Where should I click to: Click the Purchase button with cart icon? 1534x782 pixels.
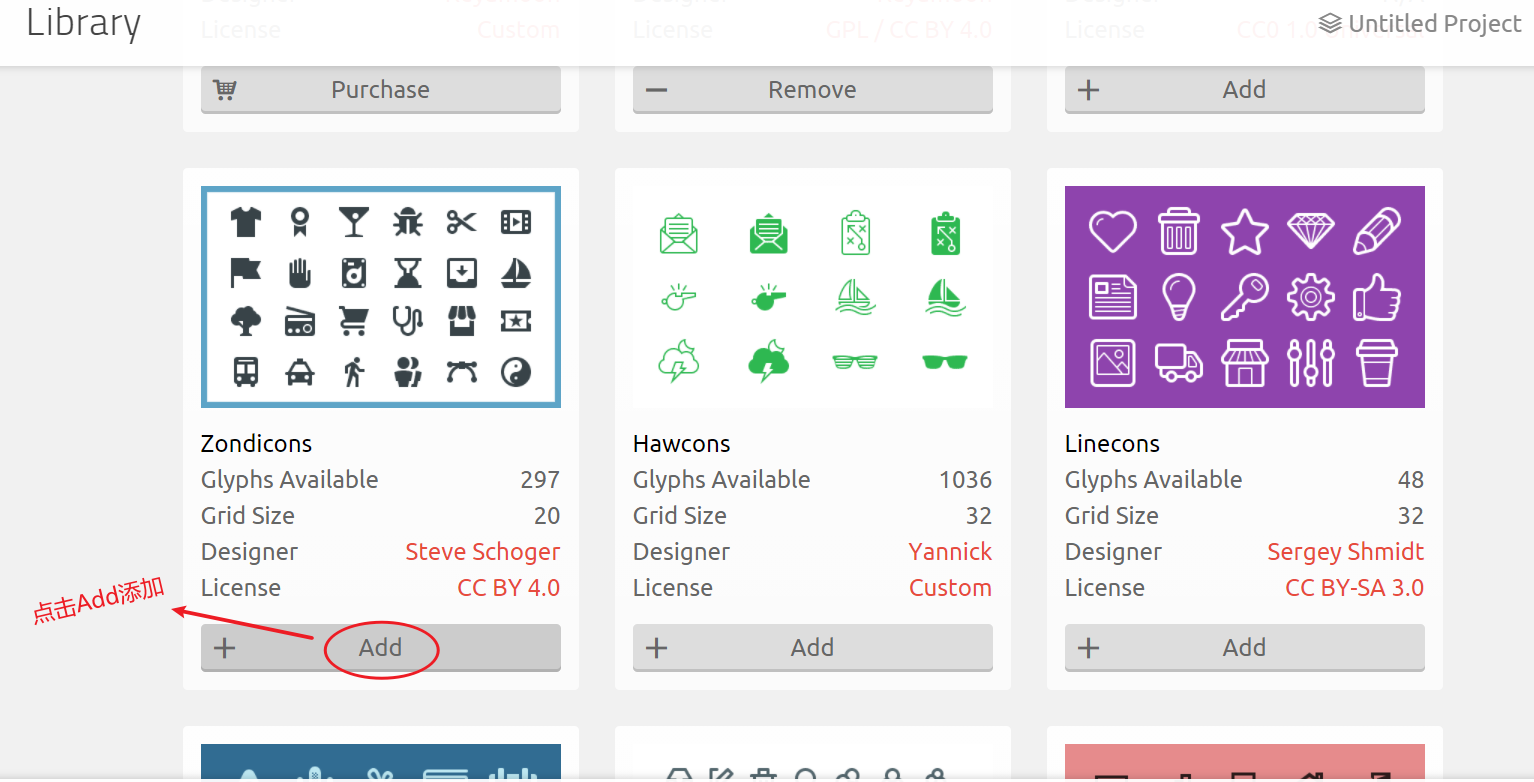[381, 89]
